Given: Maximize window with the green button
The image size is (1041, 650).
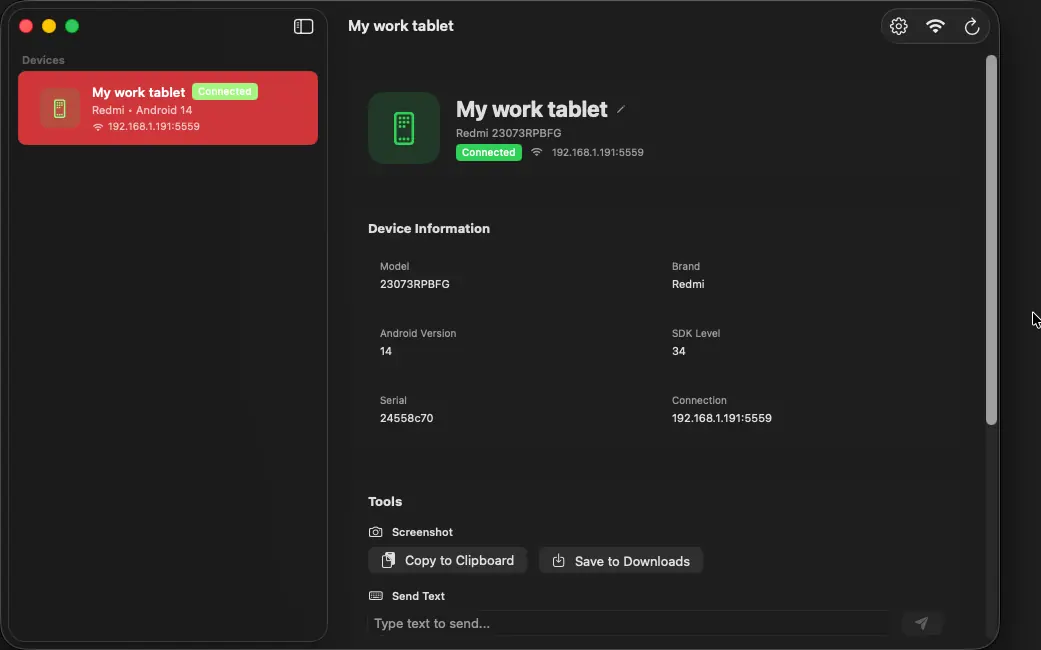Looking at the screenshot, I should point(72,26).
